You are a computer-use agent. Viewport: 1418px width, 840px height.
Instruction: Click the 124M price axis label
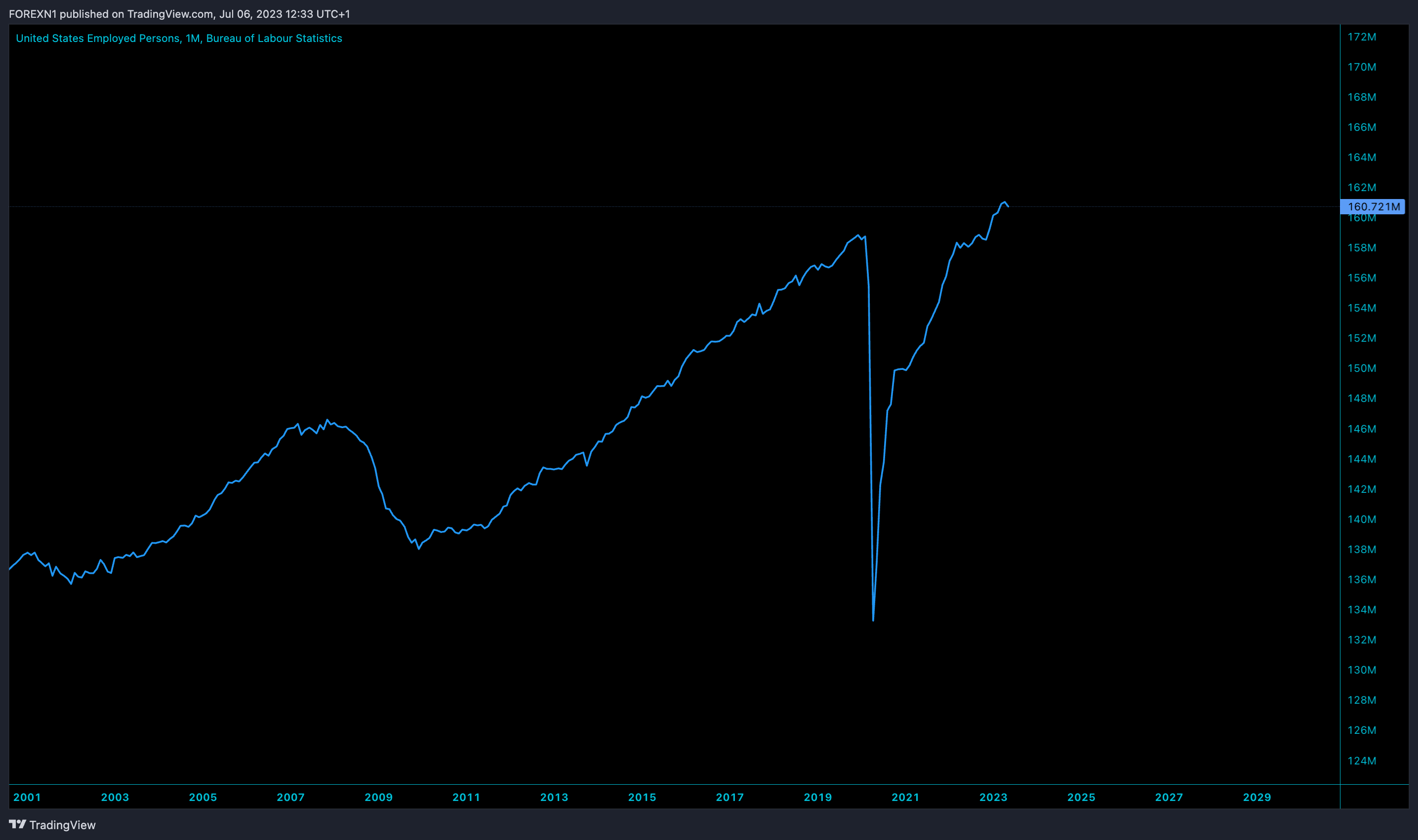(x=1362, y=760)
